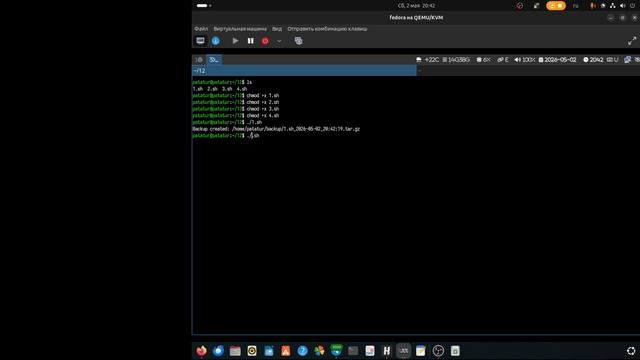
Task: Click the +22C weather indicator
Action: [428, 60]
